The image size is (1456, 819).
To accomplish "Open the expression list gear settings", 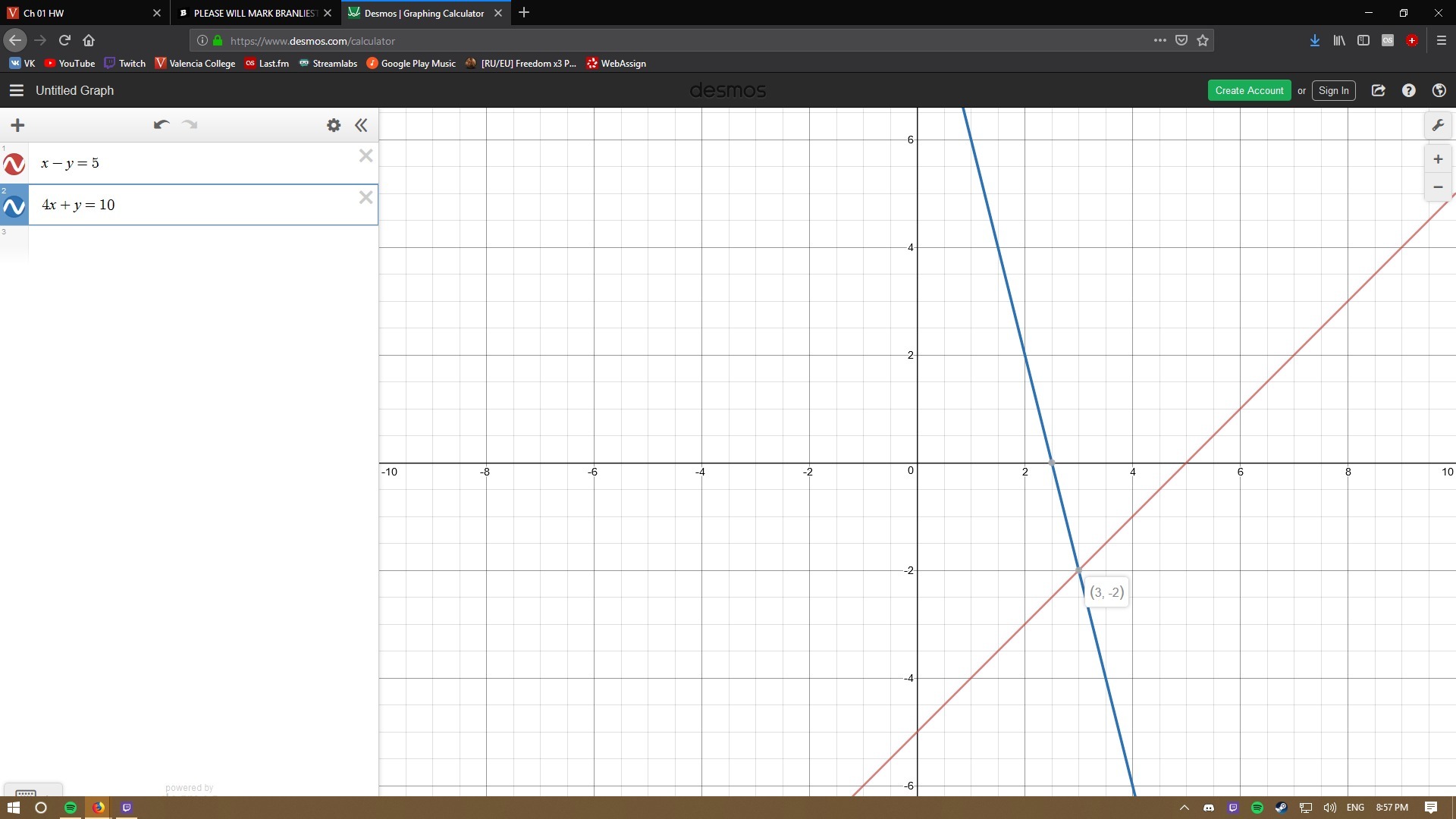I will 334,125.
